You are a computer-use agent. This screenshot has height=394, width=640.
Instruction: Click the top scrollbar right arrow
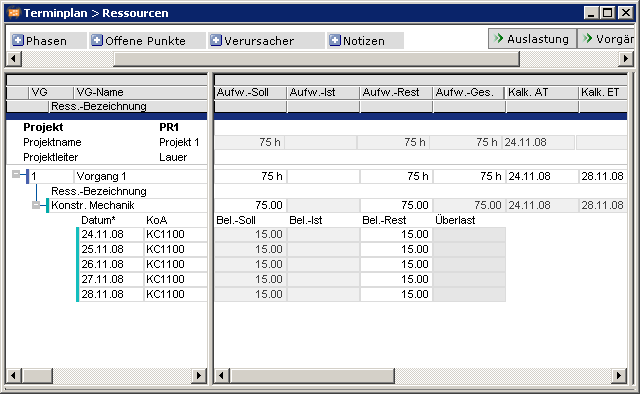coord(626,59)
